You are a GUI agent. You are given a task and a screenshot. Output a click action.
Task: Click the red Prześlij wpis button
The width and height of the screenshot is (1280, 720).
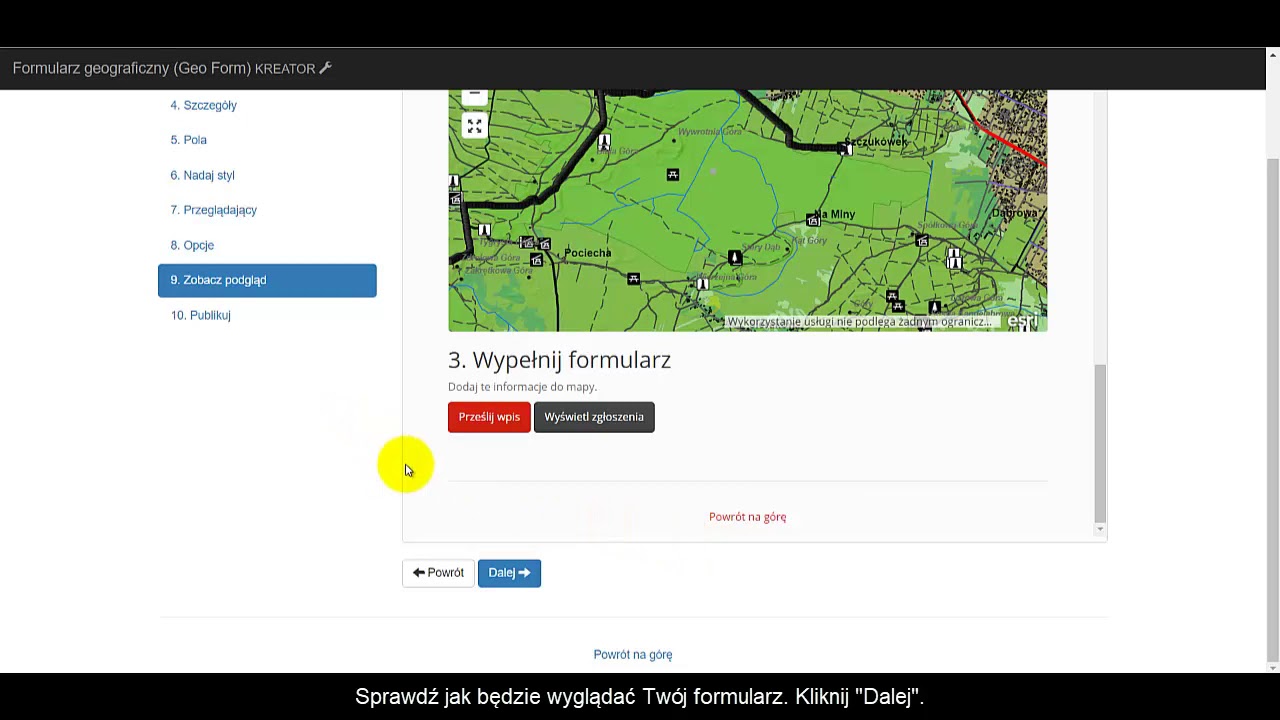click(489, 417)
